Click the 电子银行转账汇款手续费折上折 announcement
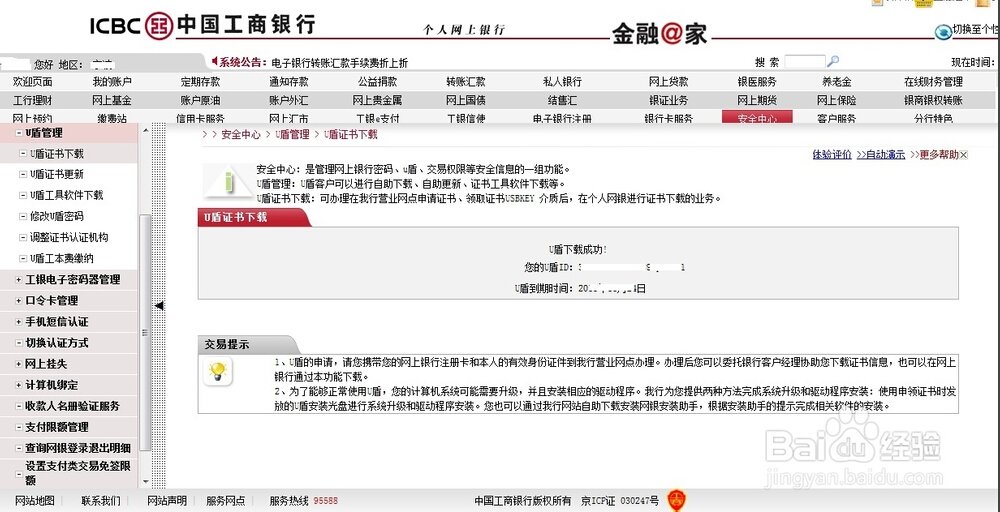Image resolution: width=1000 pixels, height=512 pixels. tap(339, 62)
